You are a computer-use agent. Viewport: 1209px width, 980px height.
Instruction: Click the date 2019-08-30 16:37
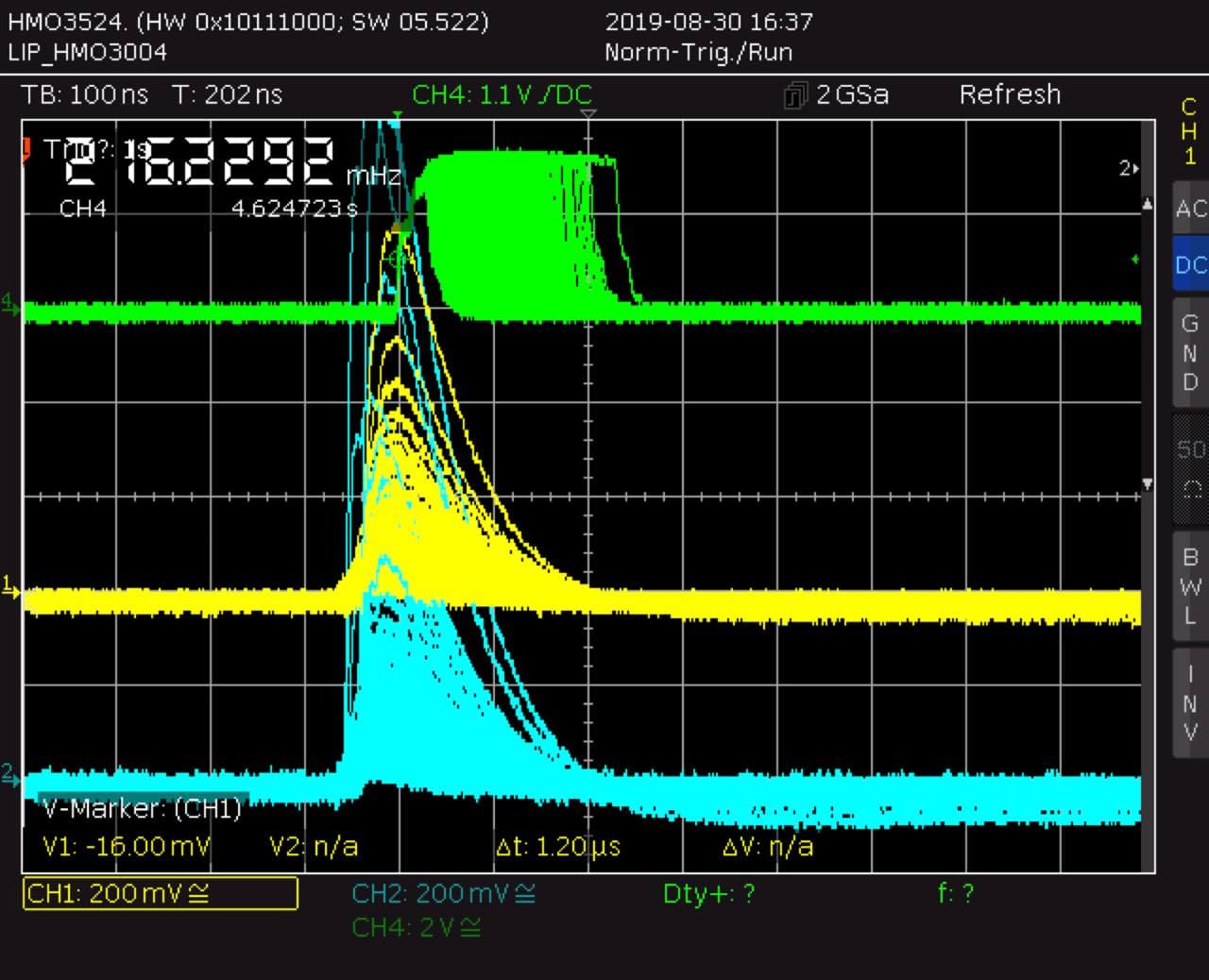tap(708, 21)
